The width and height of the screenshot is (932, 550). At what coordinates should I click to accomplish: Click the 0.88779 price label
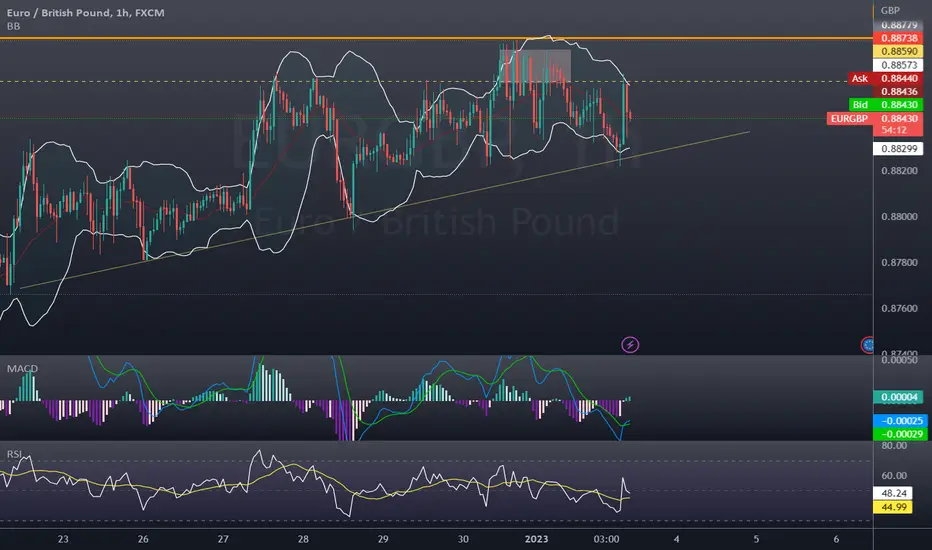click(x=898, y=26)
